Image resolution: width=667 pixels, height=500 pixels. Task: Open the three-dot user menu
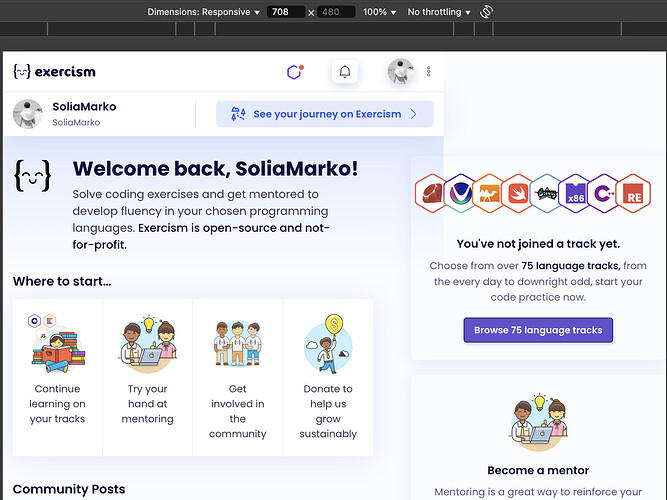(x=428, y=71)
